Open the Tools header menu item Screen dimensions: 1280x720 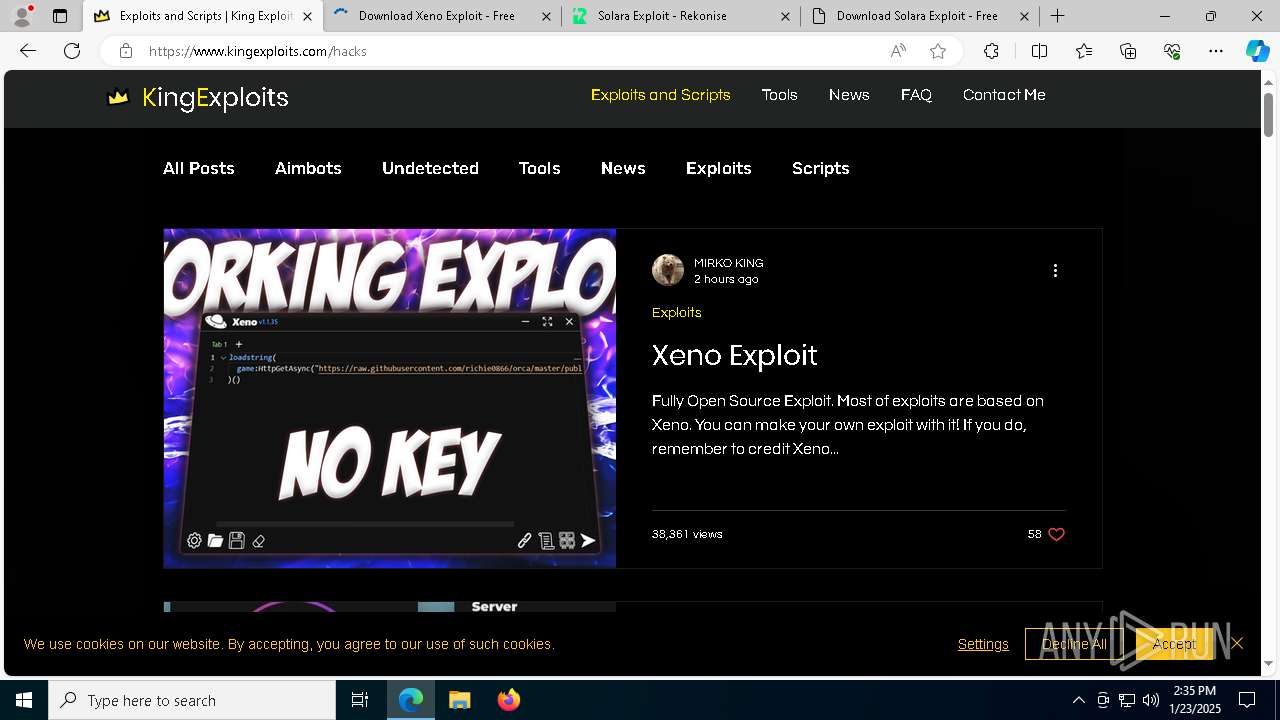(779, 95)
